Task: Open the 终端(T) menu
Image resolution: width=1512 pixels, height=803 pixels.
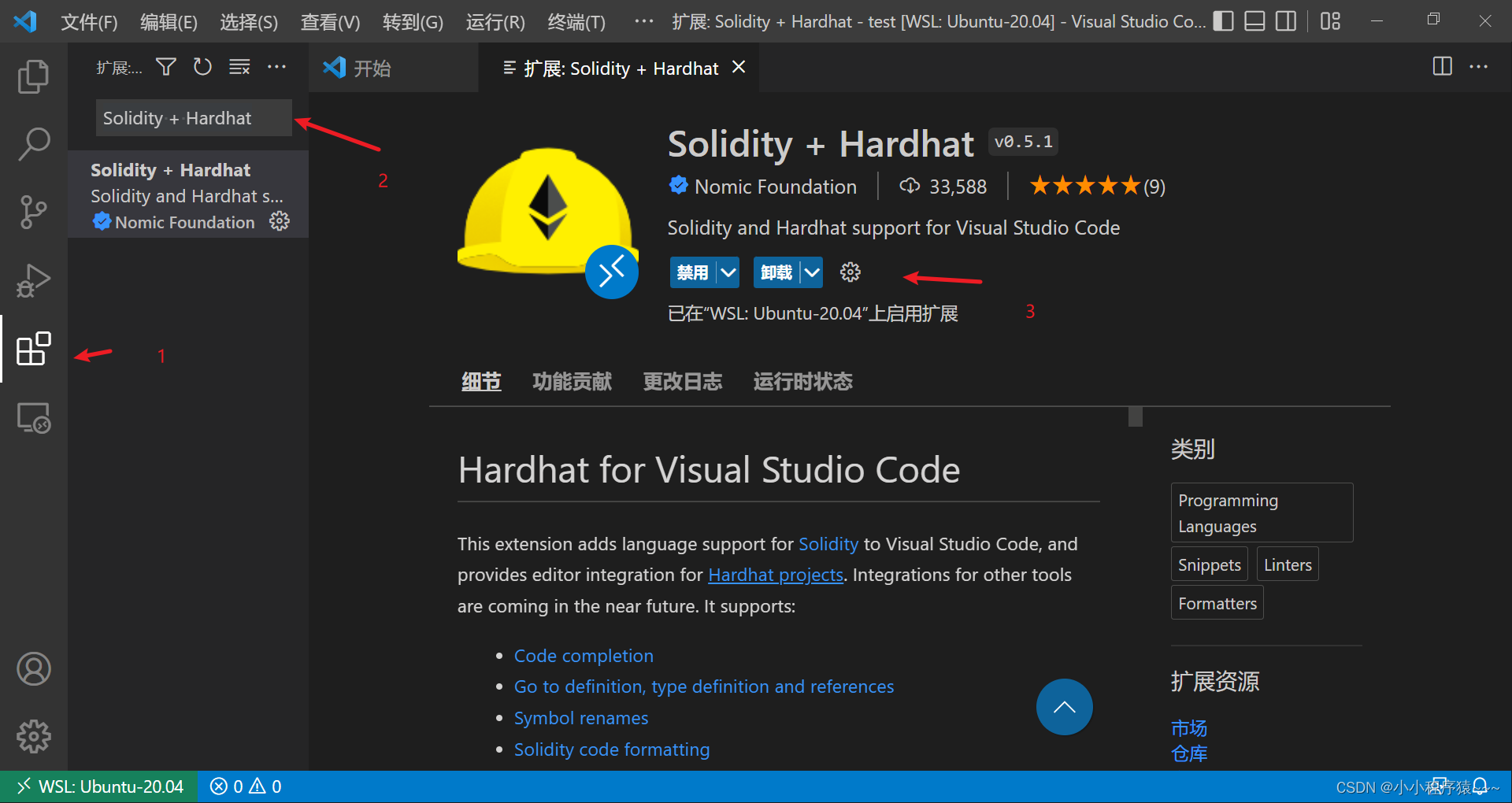Action: 576,21
